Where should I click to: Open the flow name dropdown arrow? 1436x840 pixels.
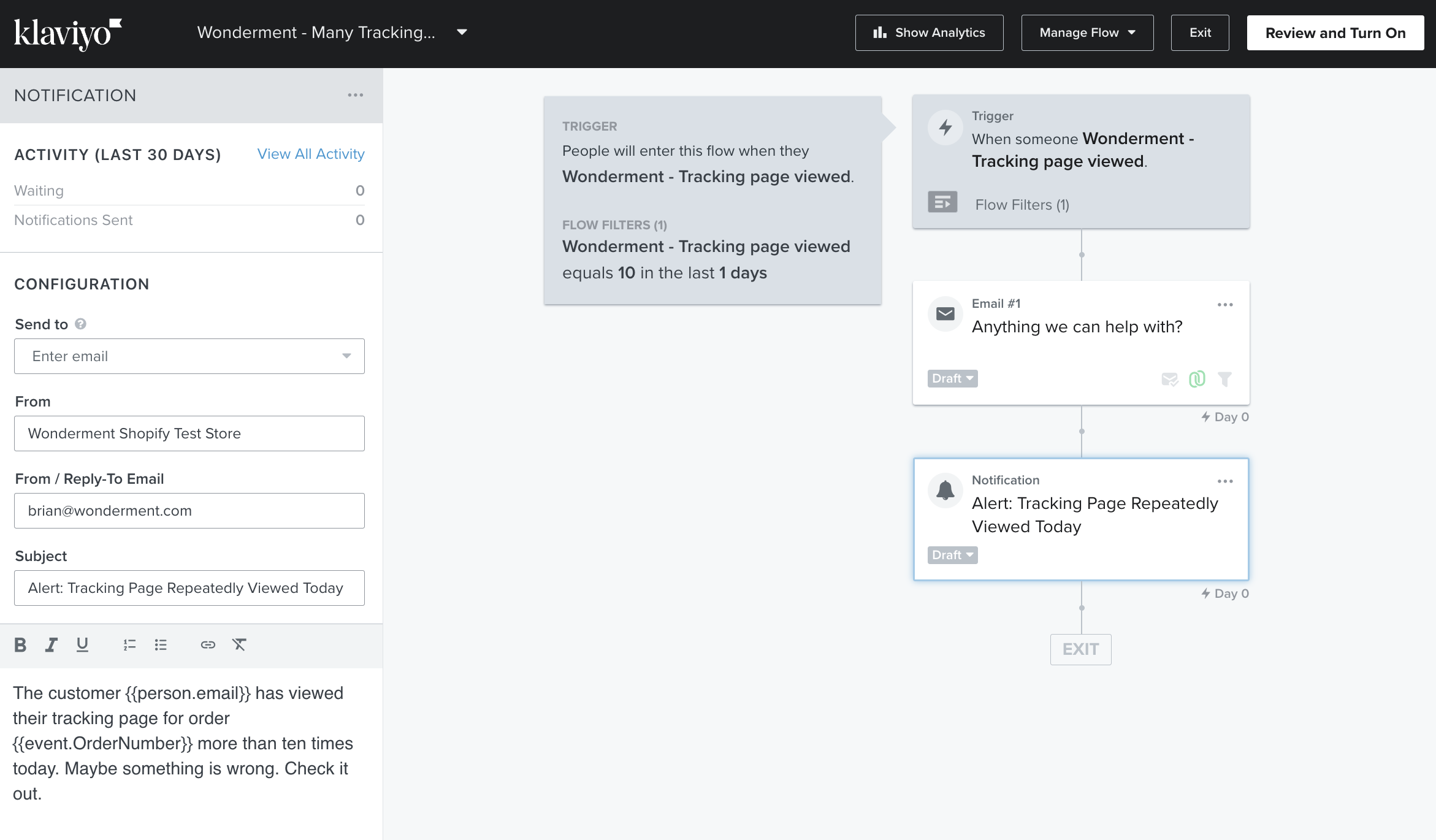[x=462, y=32]
